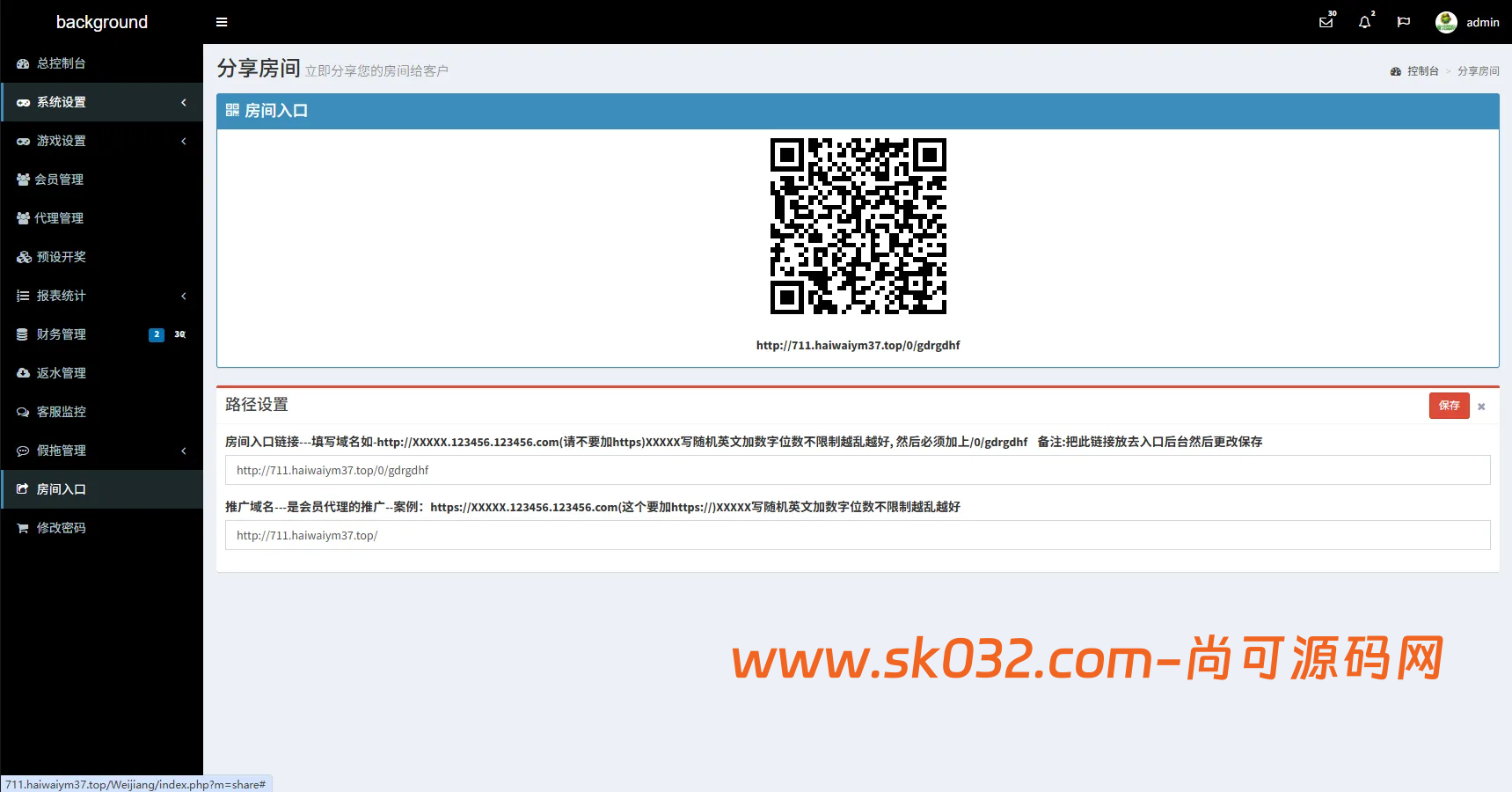Focus the 房间入口链接 URL input field

pyautogui.click(x=858, y=470)
